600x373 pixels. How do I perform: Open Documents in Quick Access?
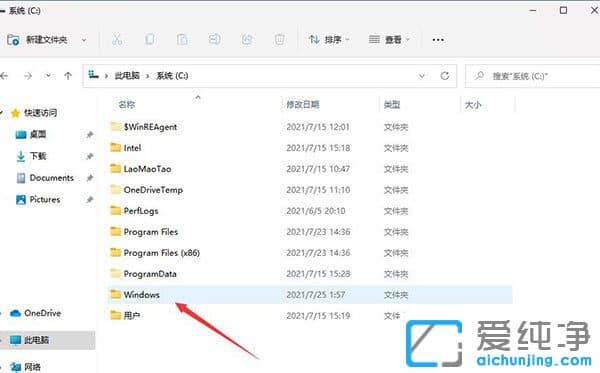[51, 178]
